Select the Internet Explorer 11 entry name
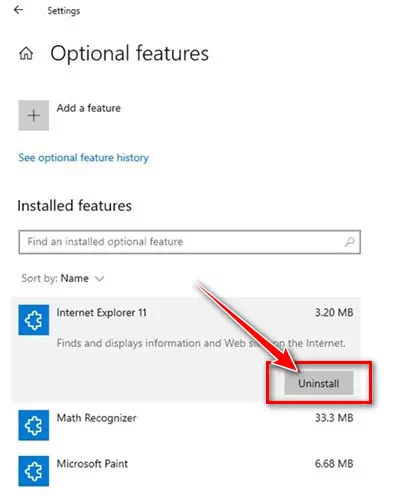393x500 pixels. click(102, 313)
